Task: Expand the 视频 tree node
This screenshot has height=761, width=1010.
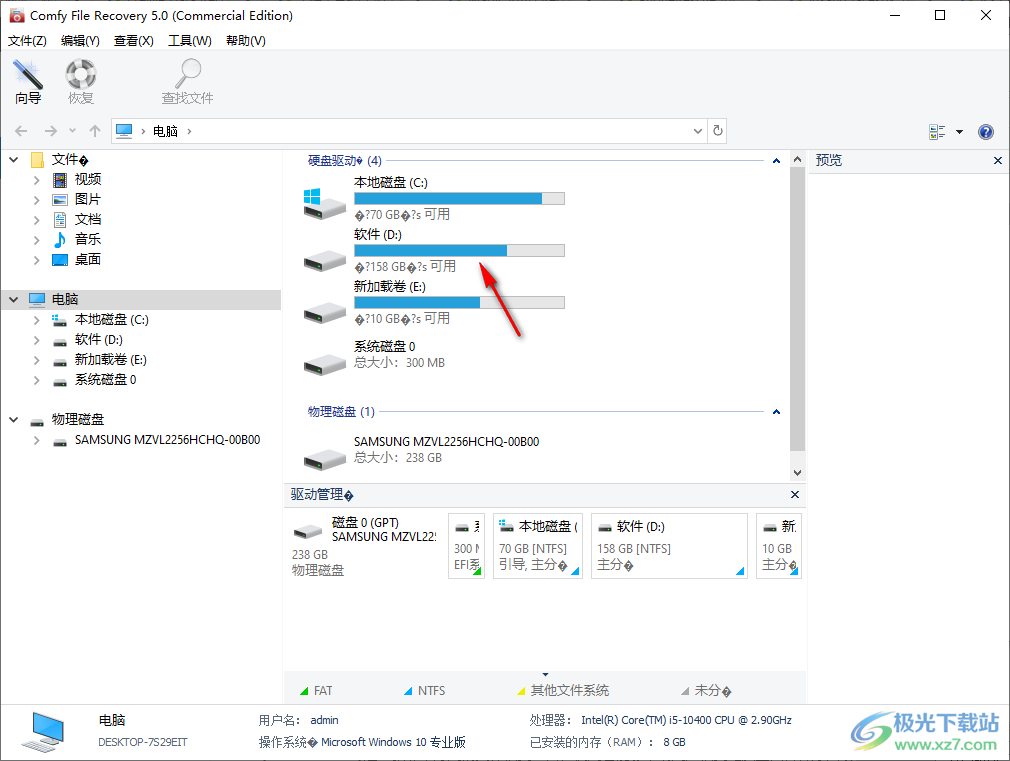Action: point(37,180)
